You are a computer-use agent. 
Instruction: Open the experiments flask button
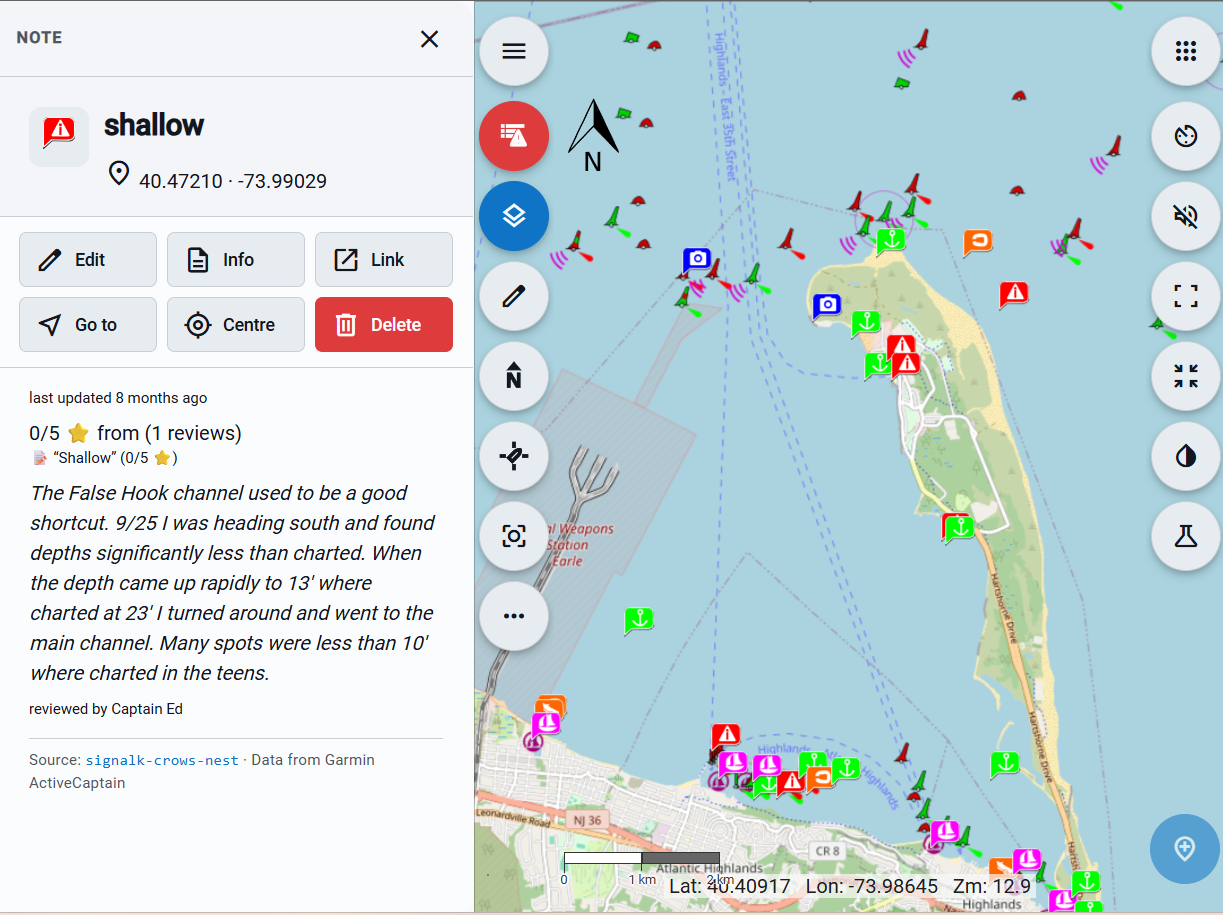[1186, 537]
